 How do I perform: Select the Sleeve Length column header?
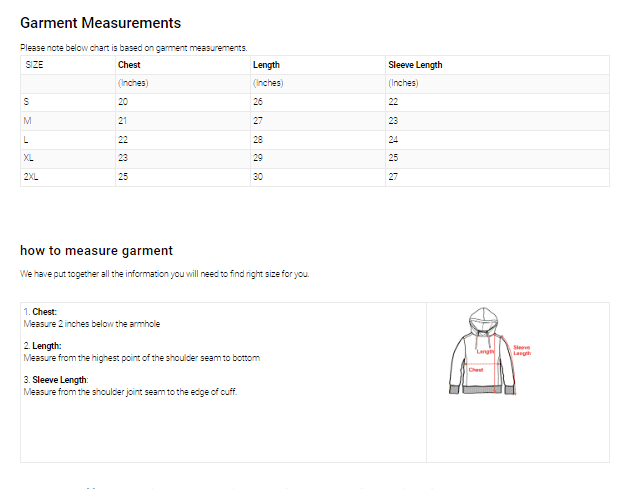tap(415, 65)
